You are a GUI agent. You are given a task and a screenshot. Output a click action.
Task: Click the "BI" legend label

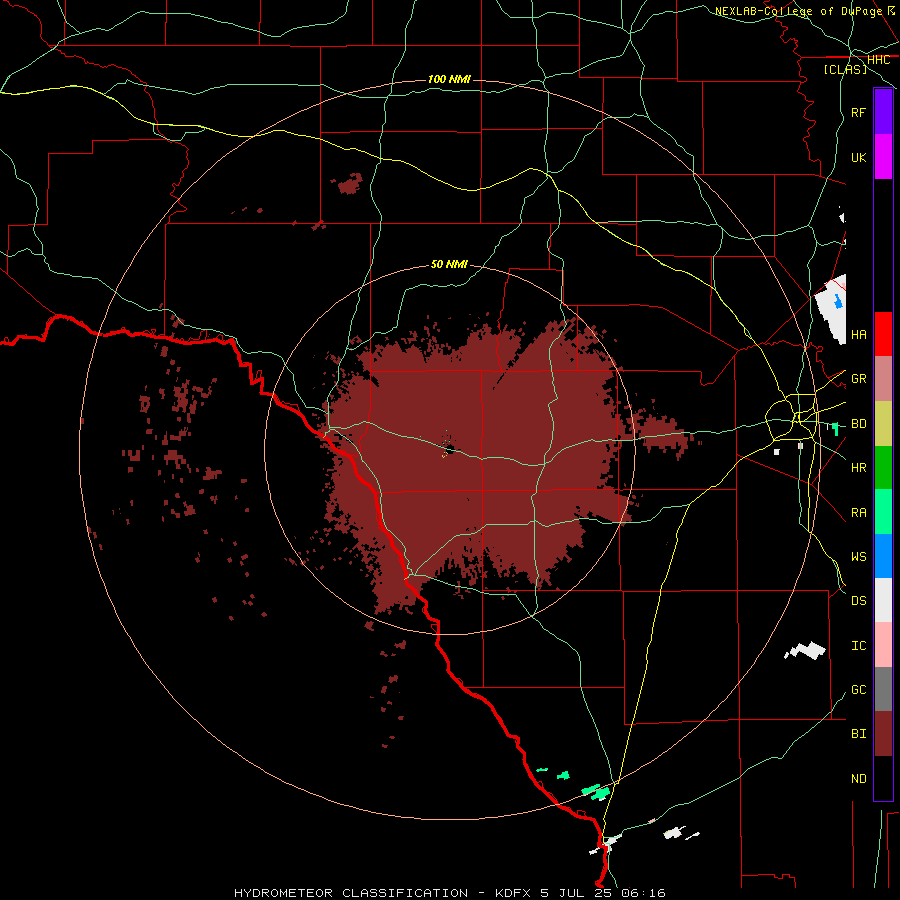click(858, 734)
